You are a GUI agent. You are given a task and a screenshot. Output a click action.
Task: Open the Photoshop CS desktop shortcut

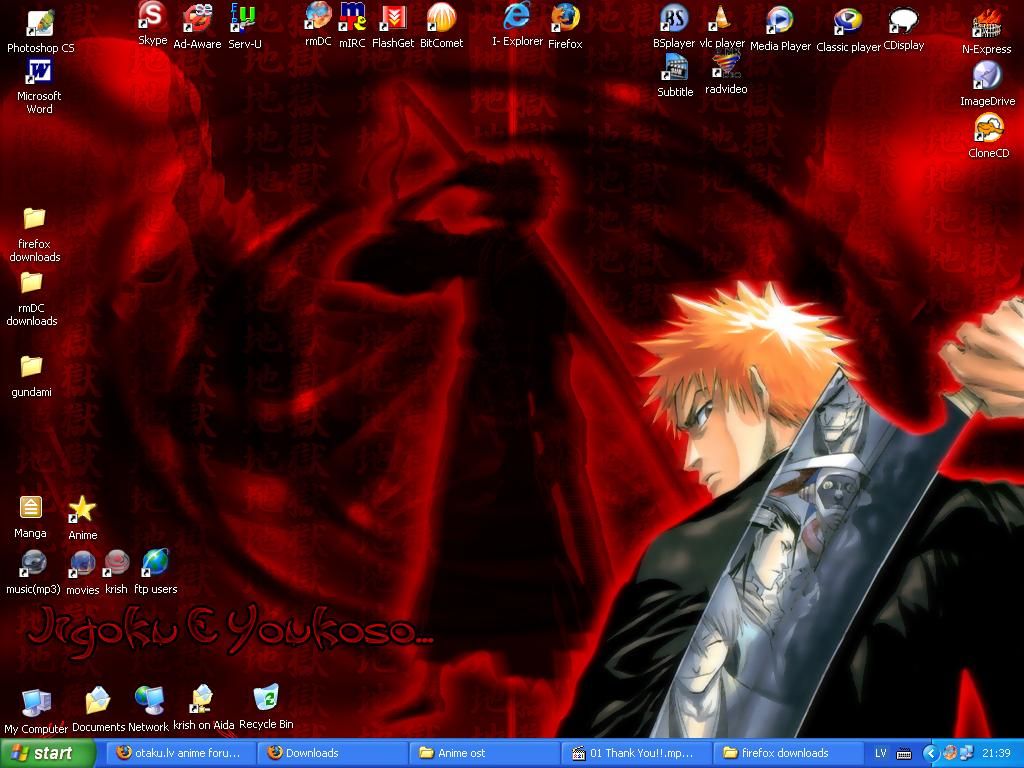coord(40,24)
